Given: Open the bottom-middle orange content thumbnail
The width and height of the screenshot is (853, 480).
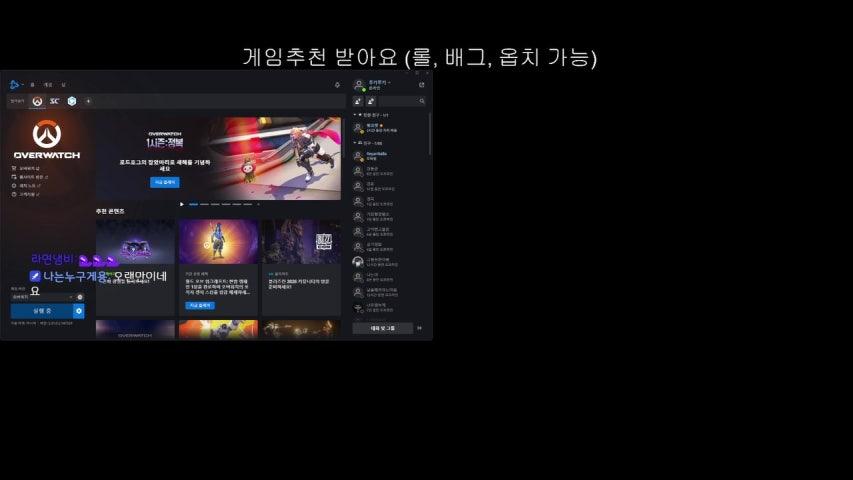Looking at the screenshot, I should pyautogui.click(x=218, y=329).
